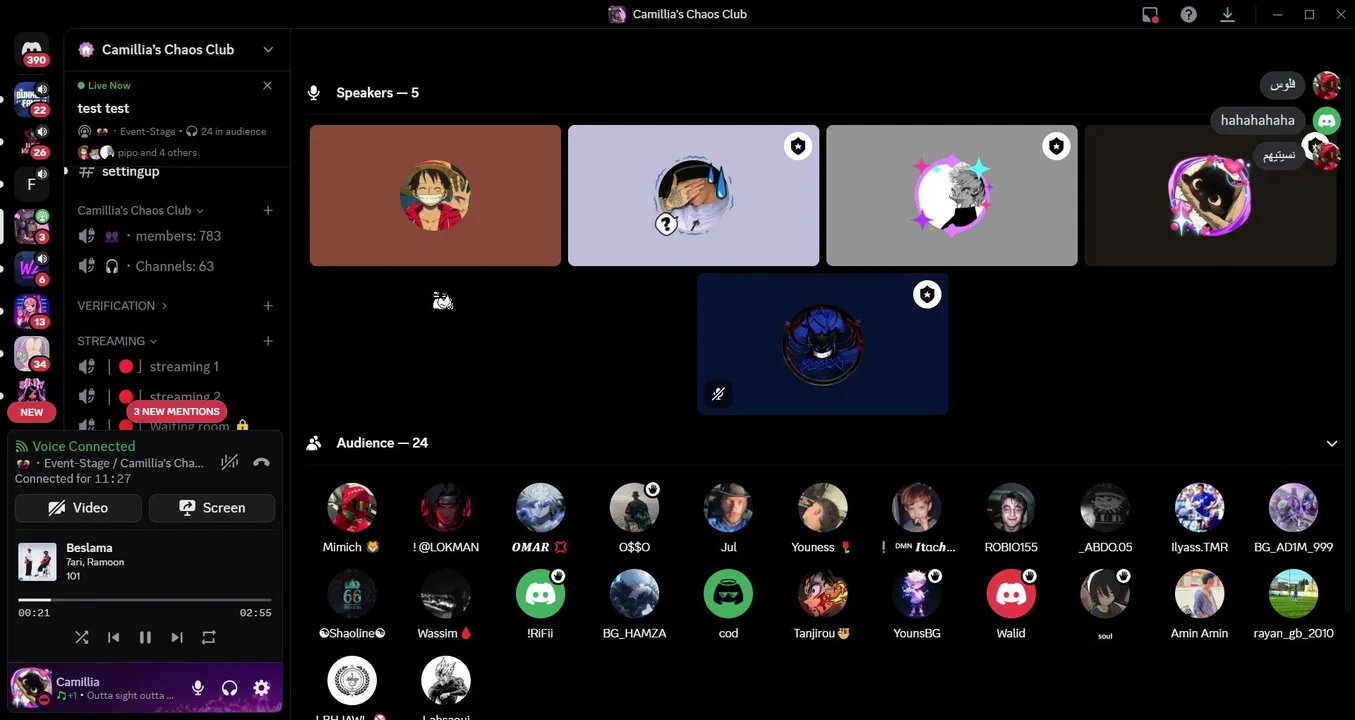
Task: Deafen with the headphones icon
Action: pos(229,688)
